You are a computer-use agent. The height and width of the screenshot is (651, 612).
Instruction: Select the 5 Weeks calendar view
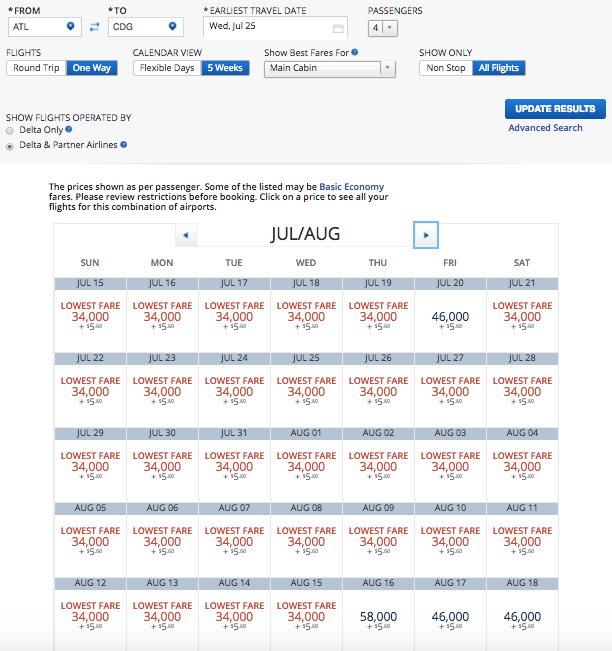click(x=226, y=68)
